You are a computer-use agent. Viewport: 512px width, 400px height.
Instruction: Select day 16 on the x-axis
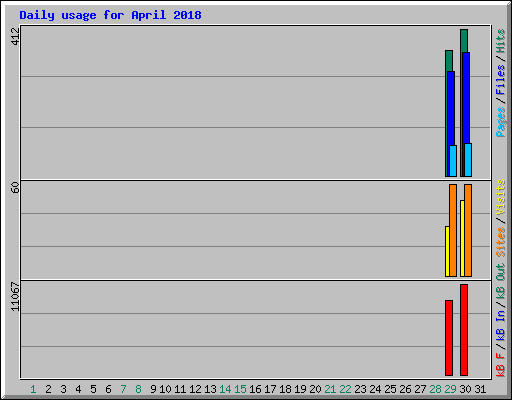(x=255, y=389)
